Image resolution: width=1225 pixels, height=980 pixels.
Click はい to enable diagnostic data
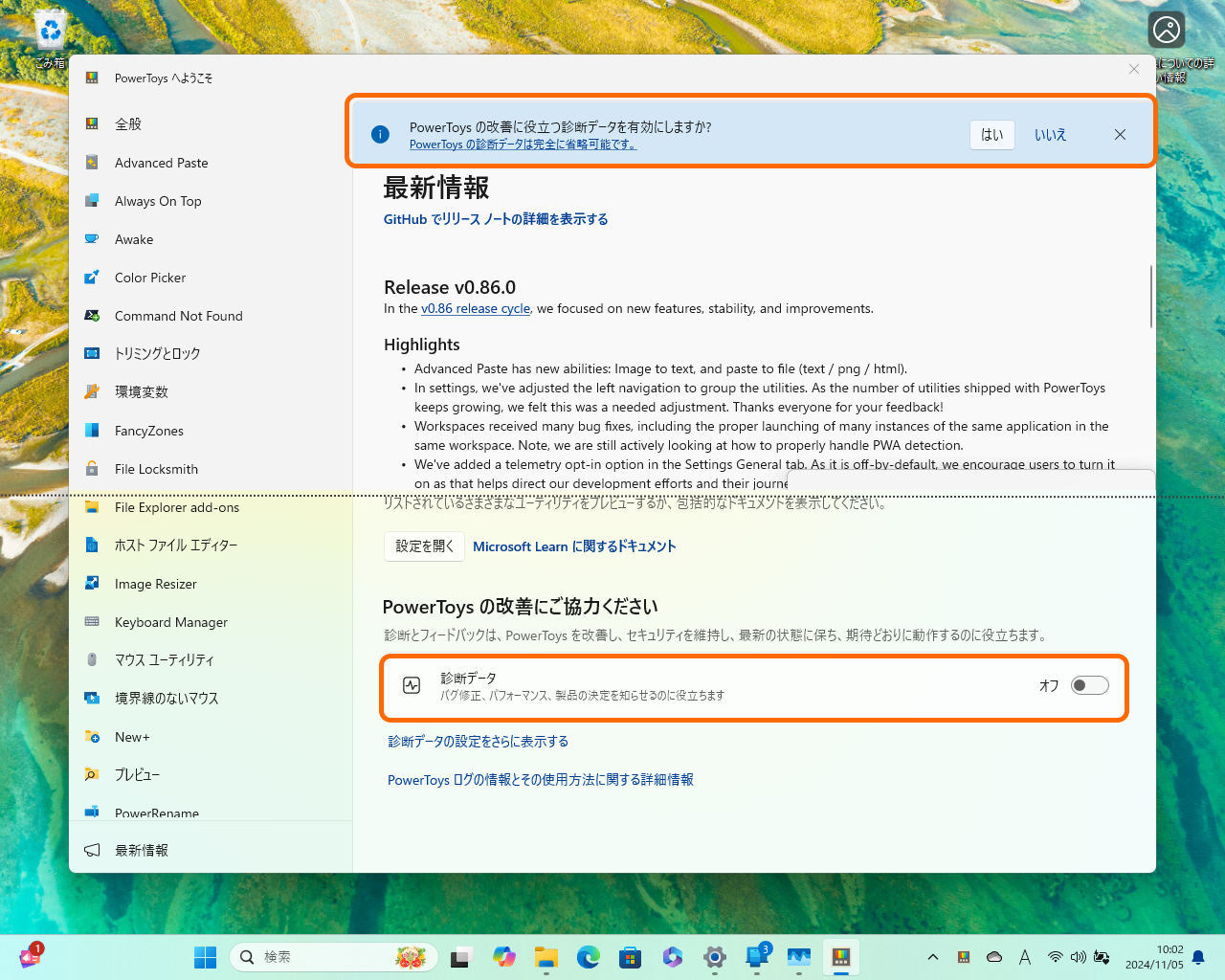(992, 135)
